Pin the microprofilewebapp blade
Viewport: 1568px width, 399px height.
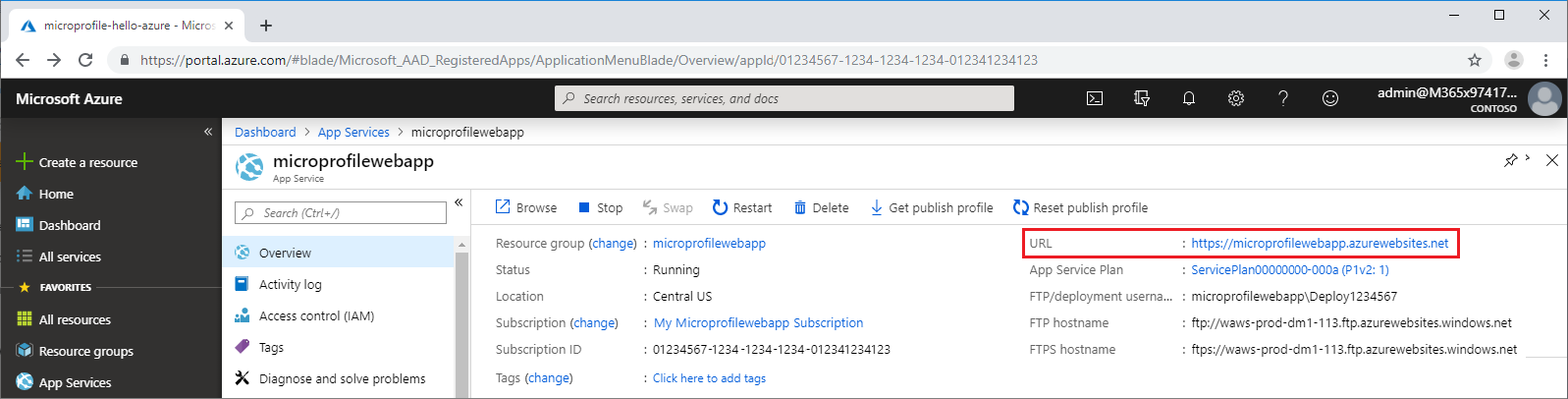tap(1511, 160)
